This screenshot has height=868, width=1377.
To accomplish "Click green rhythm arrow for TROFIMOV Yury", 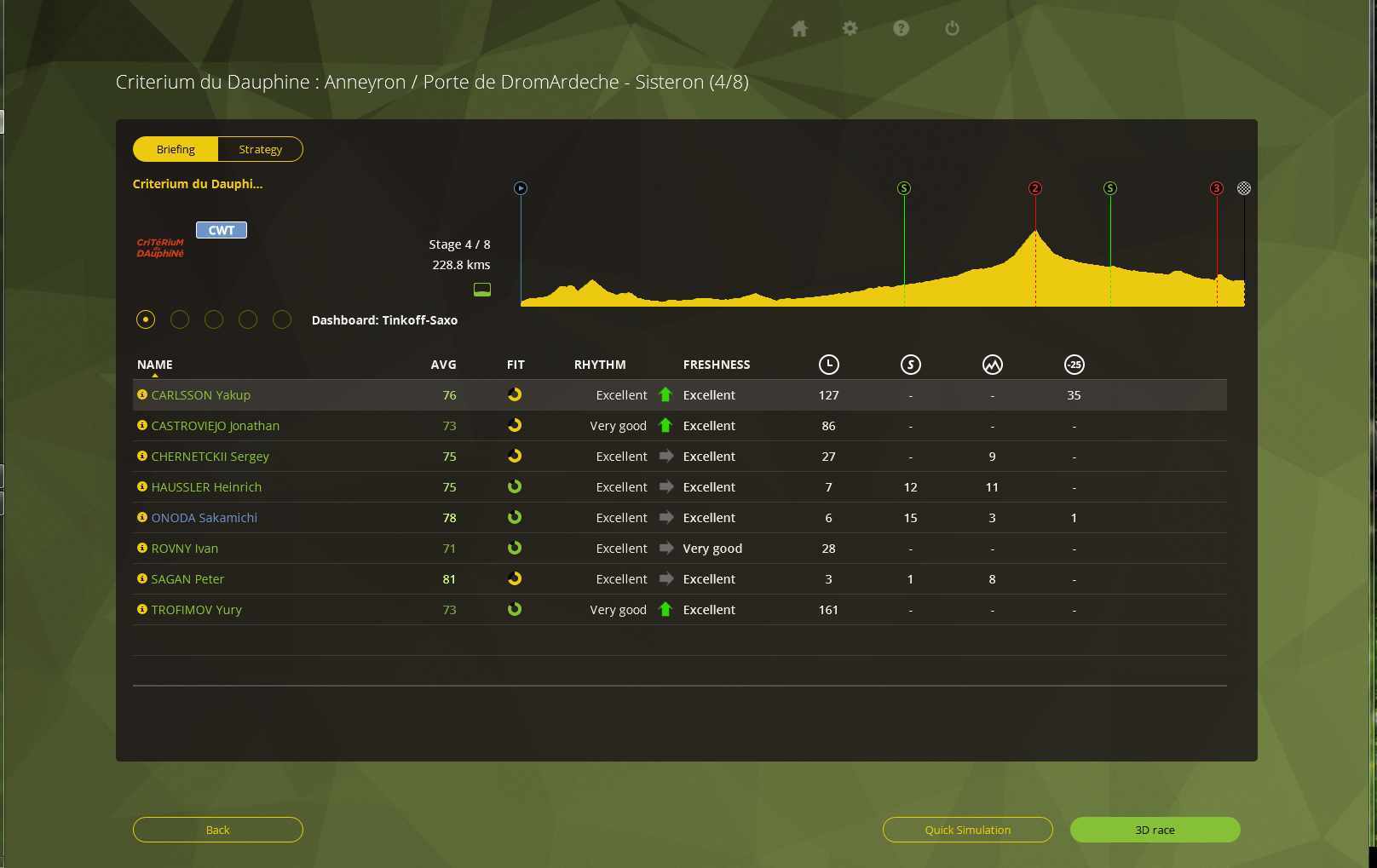I will pyautogui.click(x=665, y=609).
